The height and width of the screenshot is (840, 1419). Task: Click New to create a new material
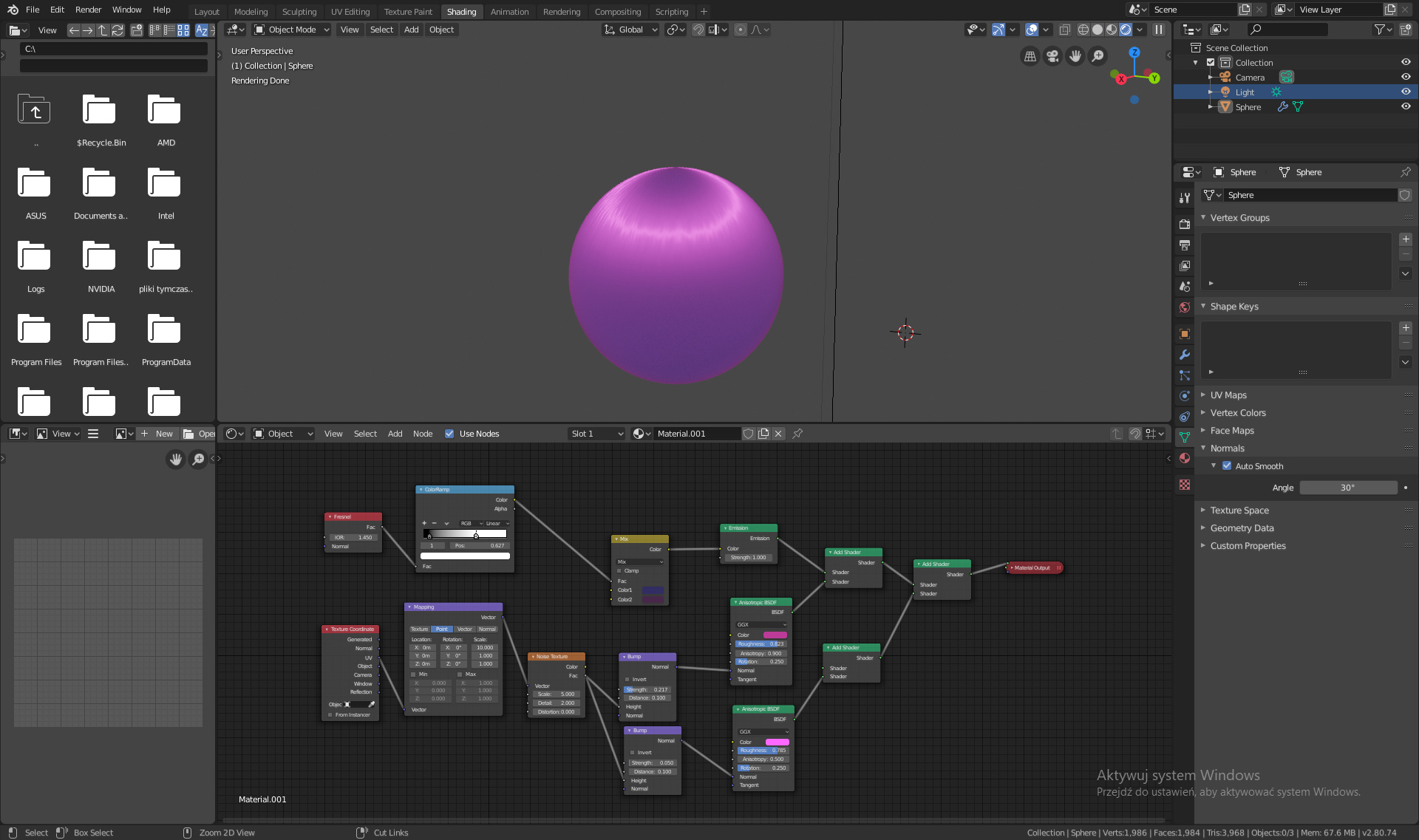163,434
